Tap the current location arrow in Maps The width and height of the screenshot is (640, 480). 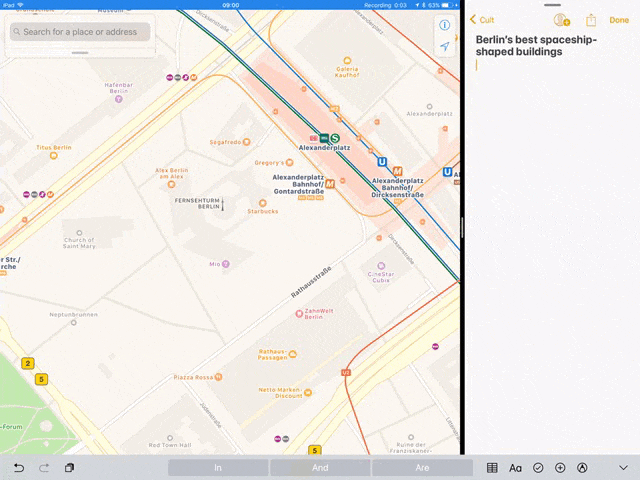pos(444,46)
